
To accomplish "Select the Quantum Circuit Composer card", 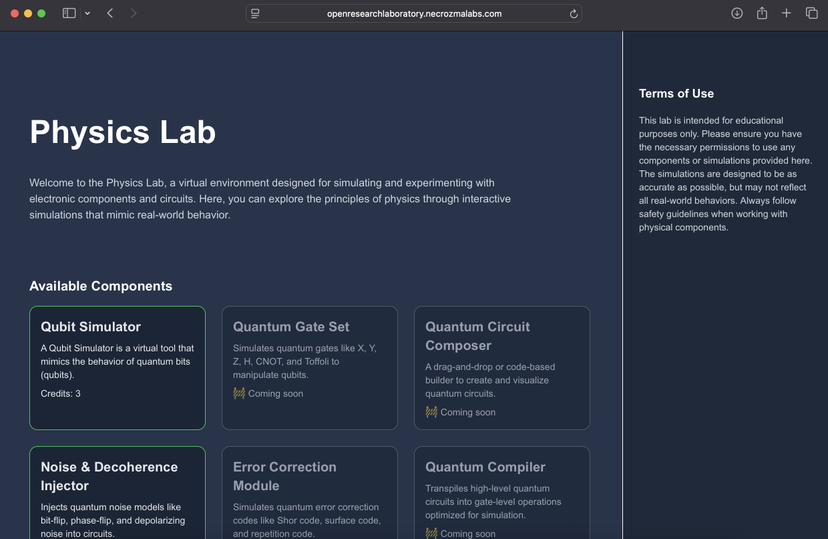I will pos(502,368).
